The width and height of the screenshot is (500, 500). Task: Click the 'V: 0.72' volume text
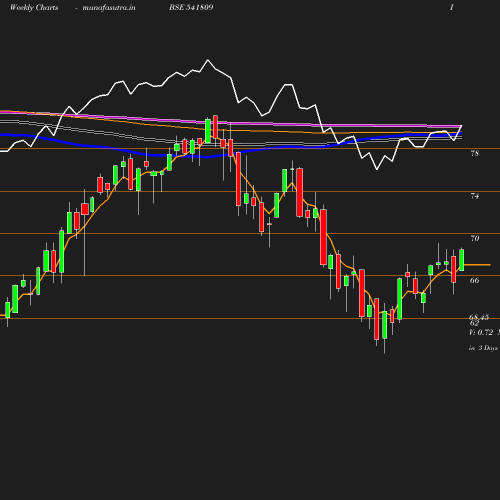coord(481,332)
